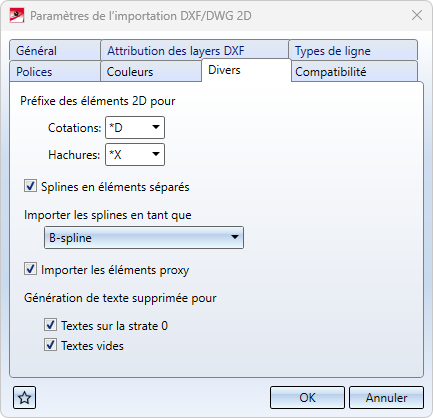Screen dimensions: 433x418
Task: Close the DXF/DWG import settings dialog
Action: coord(417,15)
